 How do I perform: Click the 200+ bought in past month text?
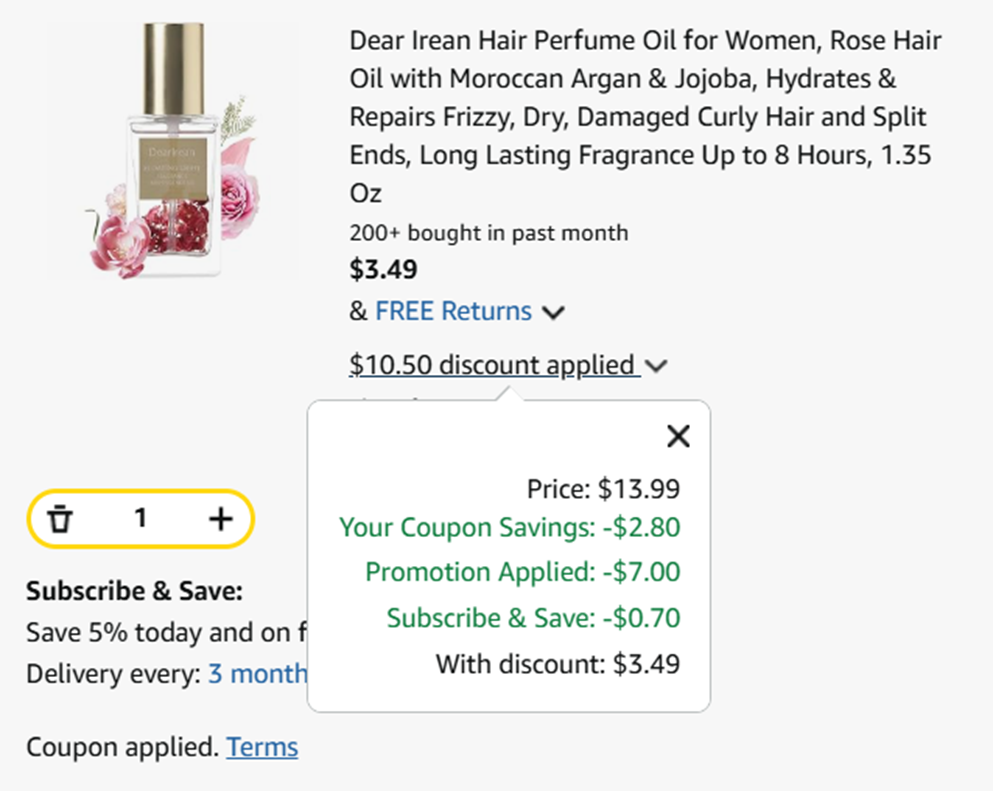[488, 233]
